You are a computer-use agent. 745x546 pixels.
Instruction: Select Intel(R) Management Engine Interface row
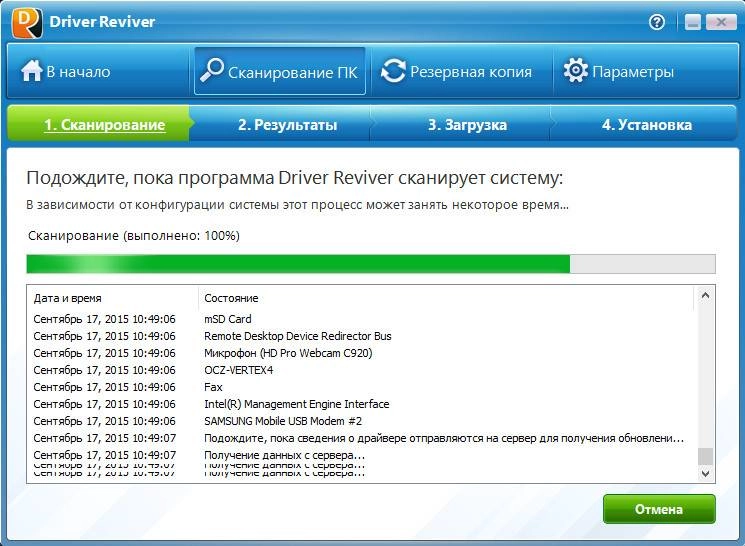pos(361,404)
